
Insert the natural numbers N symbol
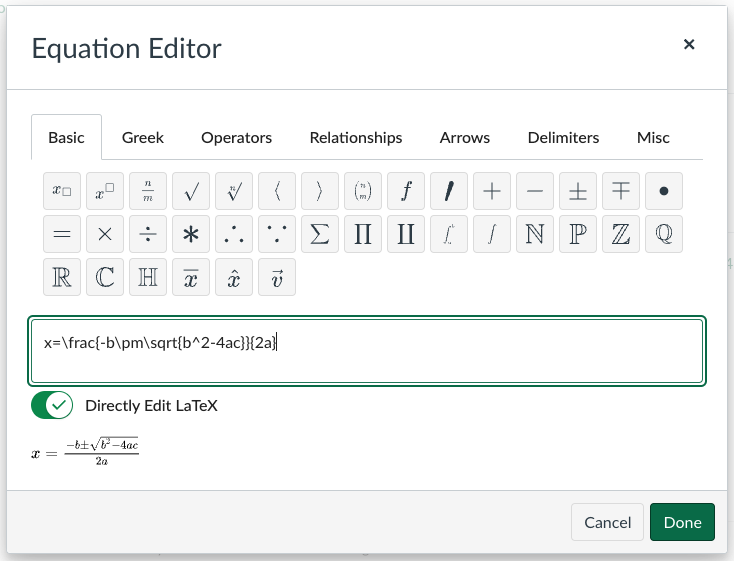point(535,234)
